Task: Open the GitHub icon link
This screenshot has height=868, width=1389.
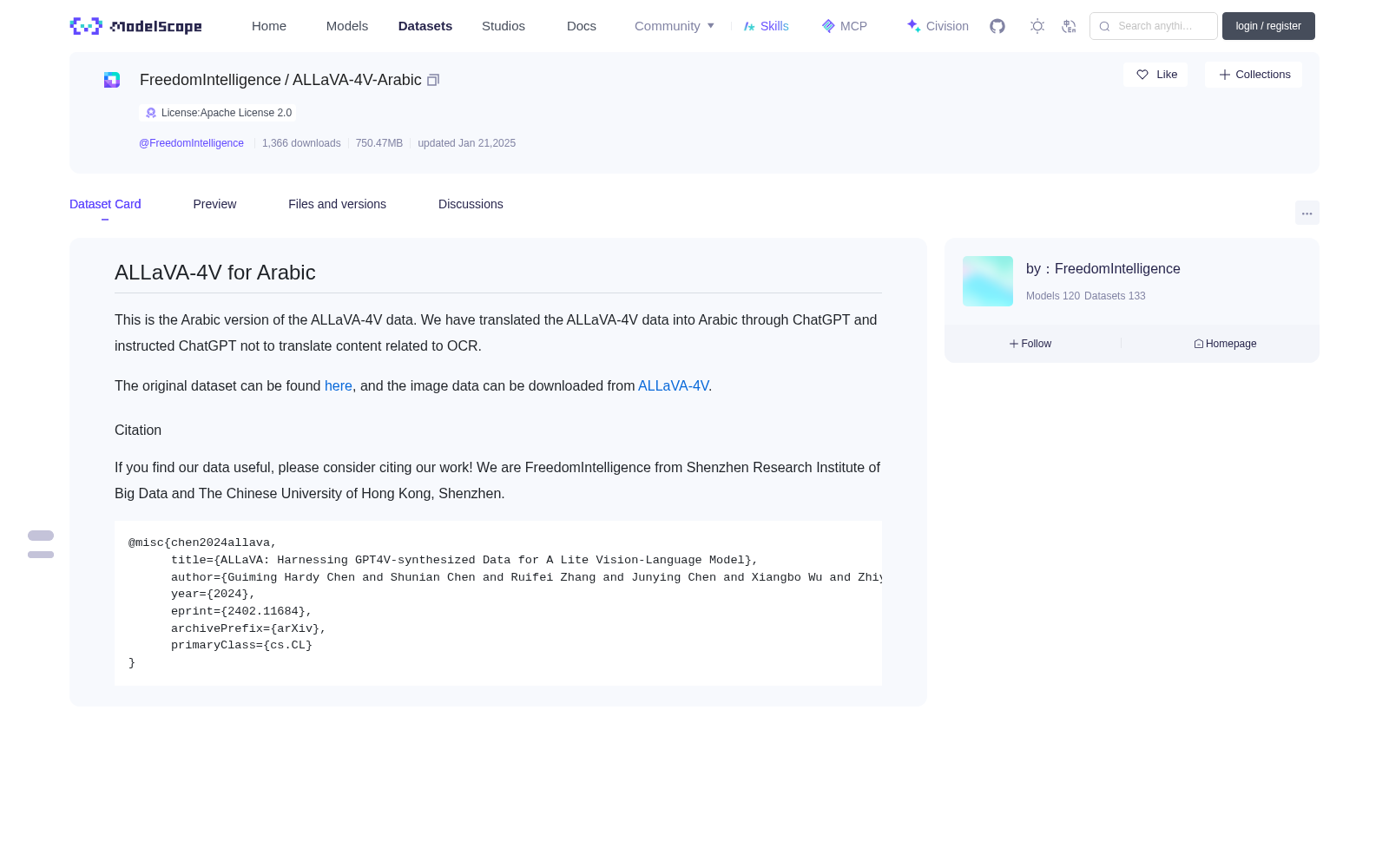Action: click(997, 26)
